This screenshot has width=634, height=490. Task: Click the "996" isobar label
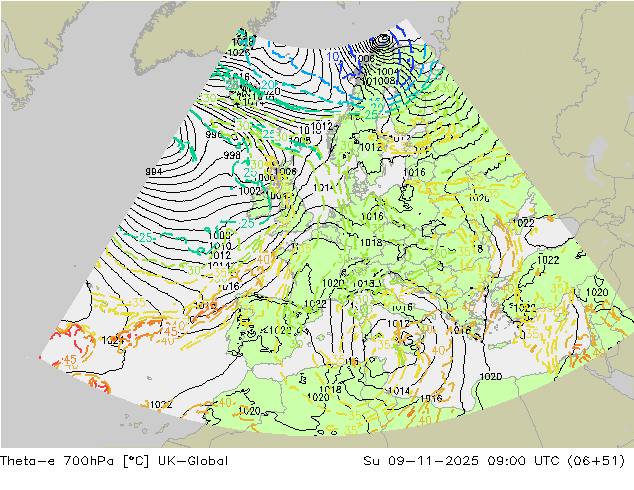213,135
